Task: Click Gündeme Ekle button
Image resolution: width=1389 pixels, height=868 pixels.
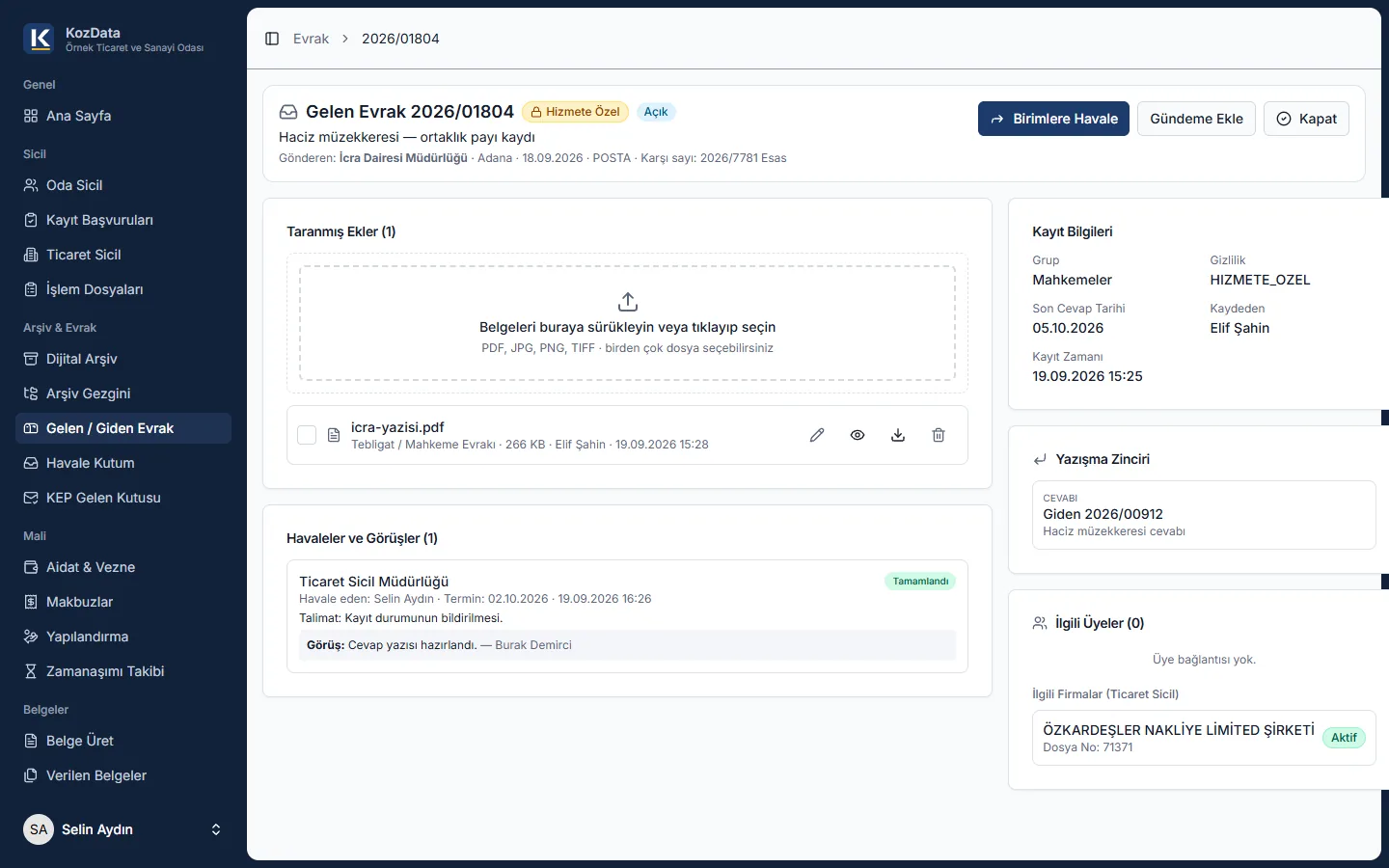Action: (x=1196, y=119)
